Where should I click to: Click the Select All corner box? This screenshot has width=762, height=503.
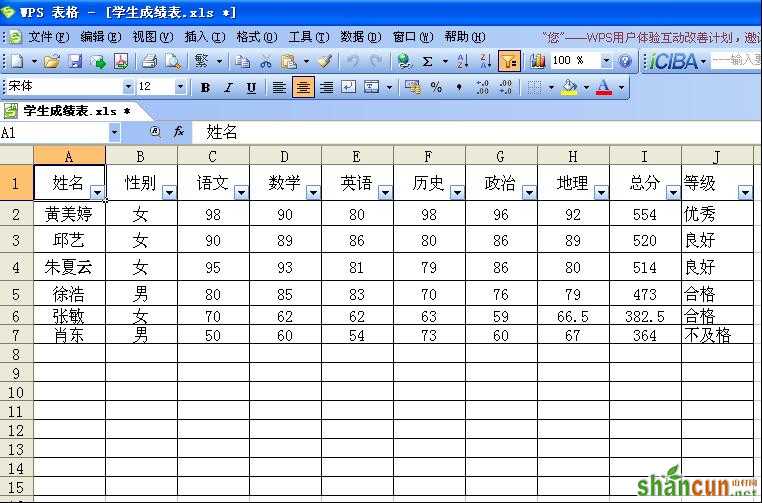point(17,156)
